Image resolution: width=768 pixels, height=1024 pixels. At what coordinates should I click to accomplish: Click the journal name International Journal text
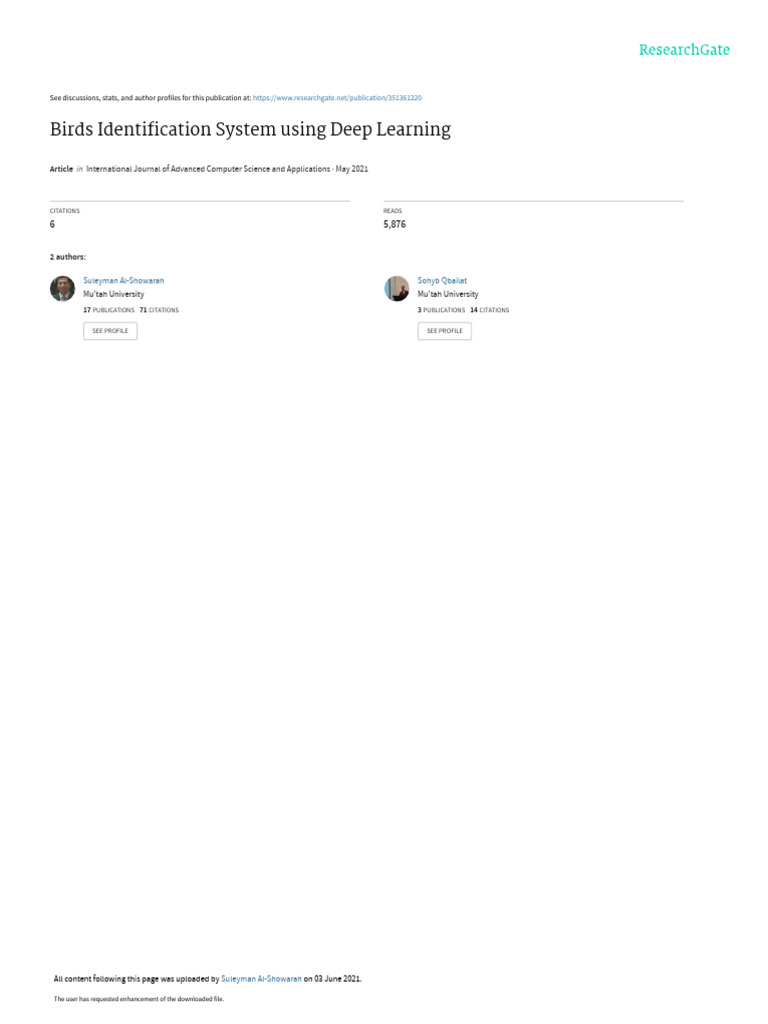pos(208,169)
